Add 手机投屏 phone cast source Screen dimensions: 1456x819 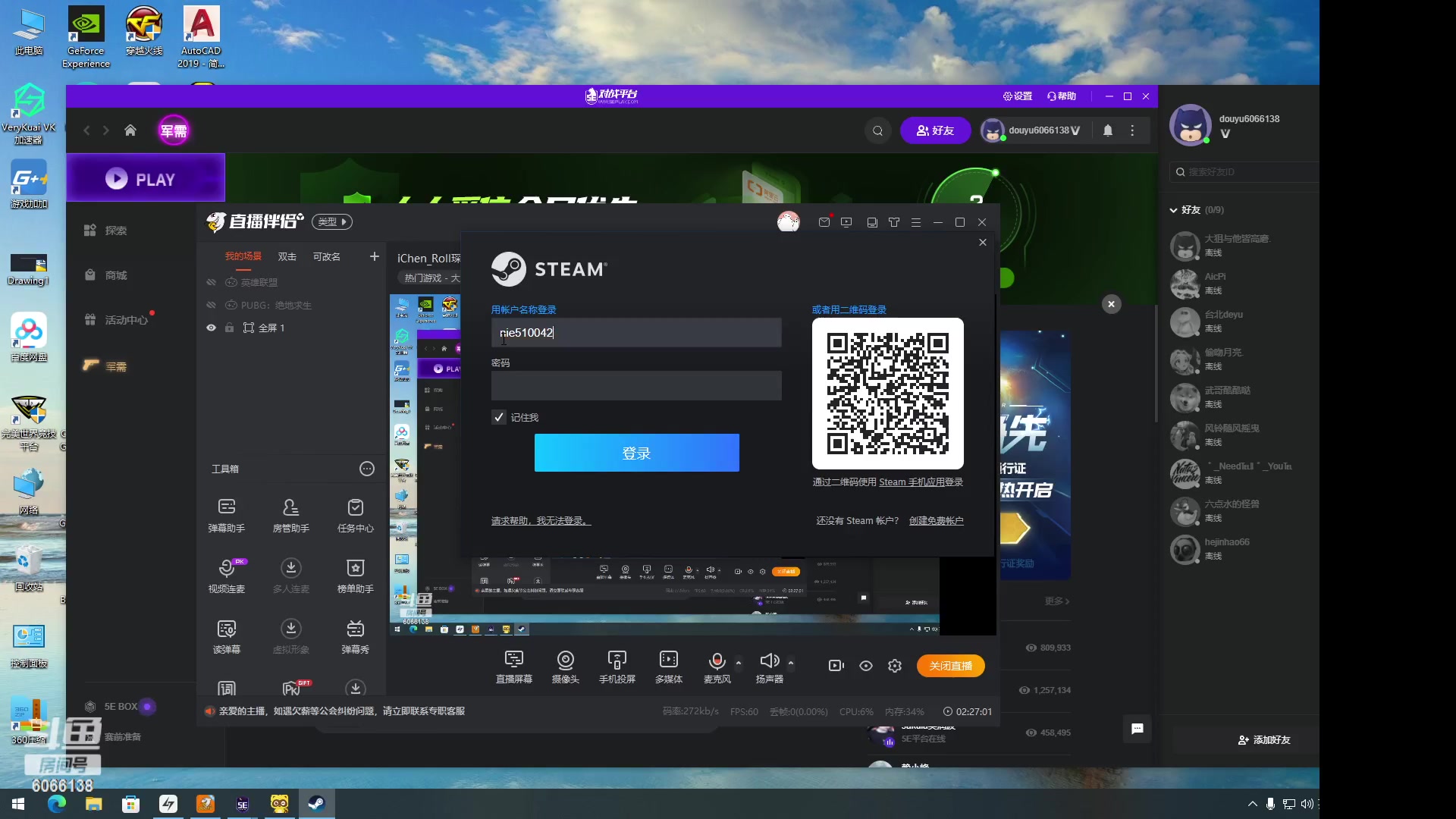coord(617,667)
